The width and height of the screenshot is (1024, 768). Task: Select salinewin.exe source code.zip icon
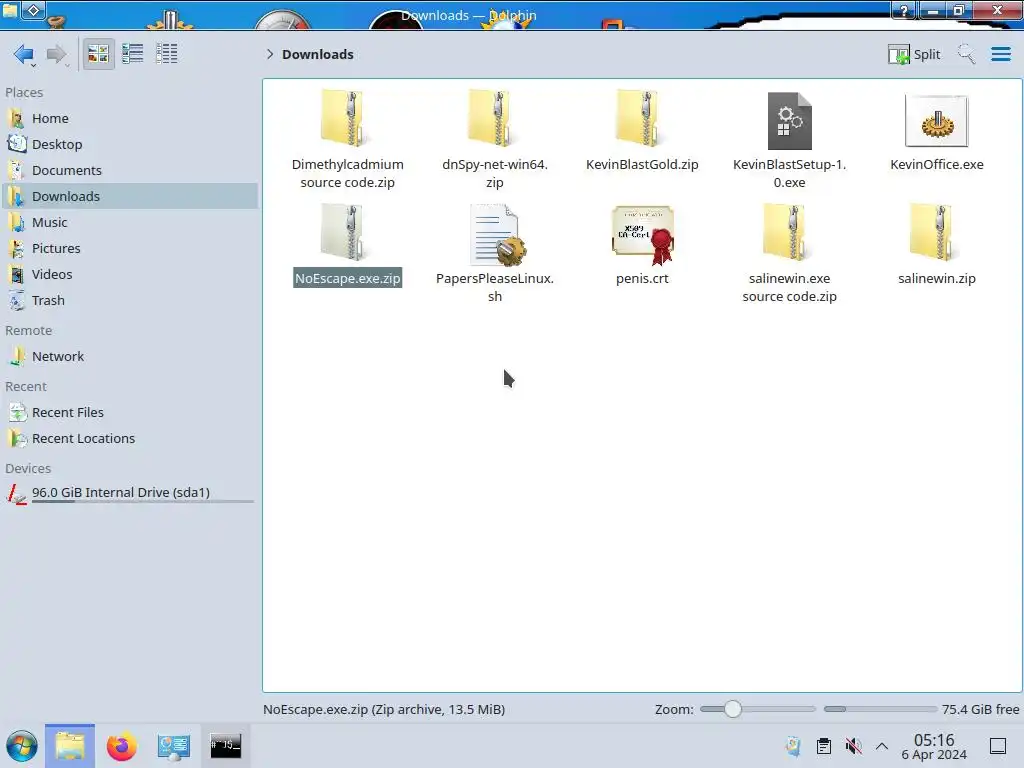[789, 232]
